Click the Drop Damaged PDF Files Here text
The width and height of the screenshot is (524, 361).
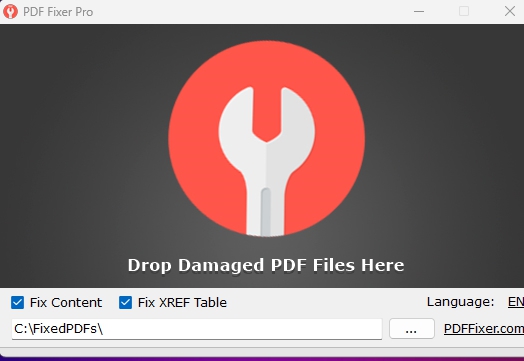tap(266, 265)
